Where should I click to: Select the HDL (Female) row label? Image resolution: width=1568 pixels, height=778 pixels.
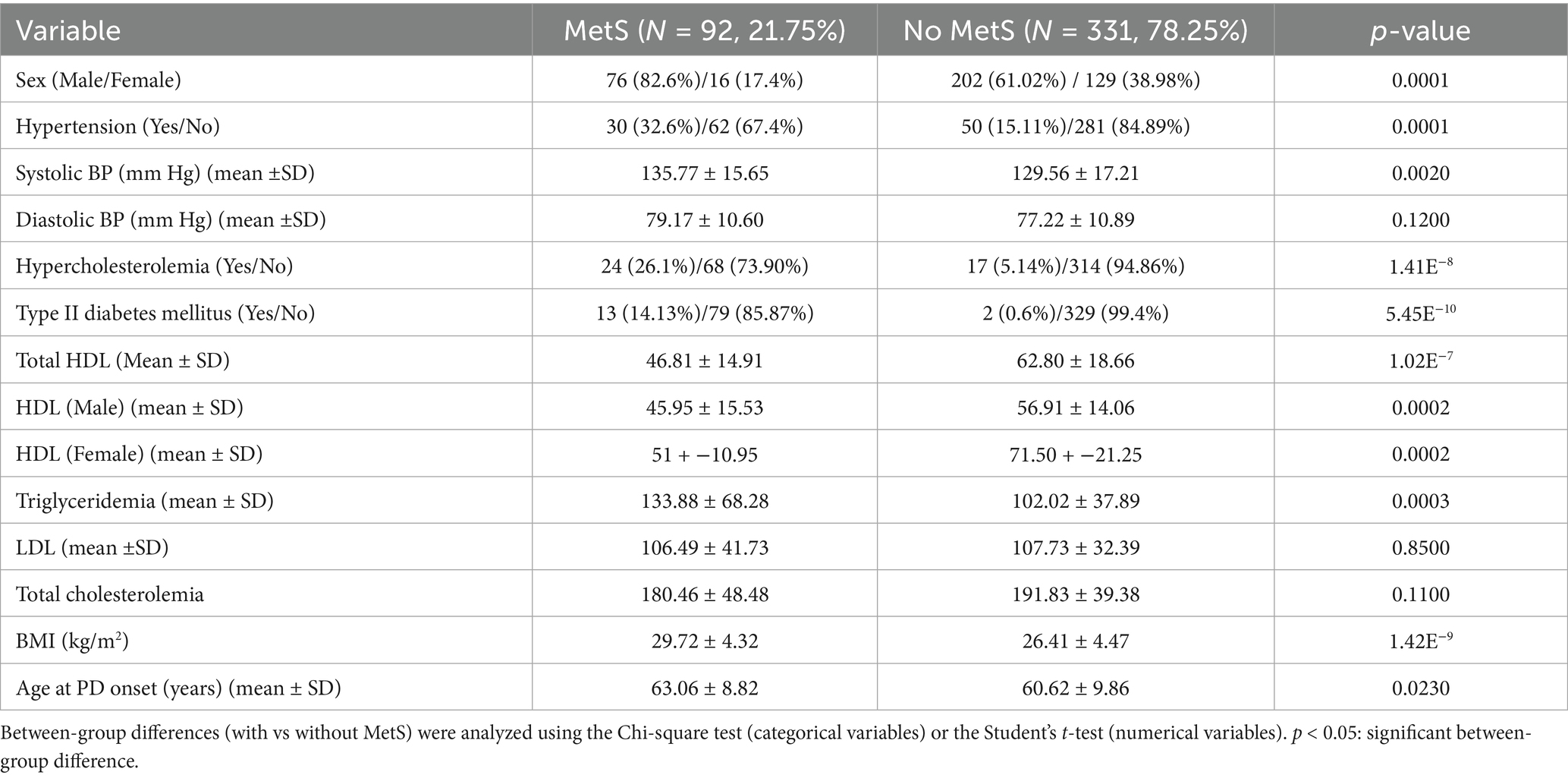click(139, 454)
